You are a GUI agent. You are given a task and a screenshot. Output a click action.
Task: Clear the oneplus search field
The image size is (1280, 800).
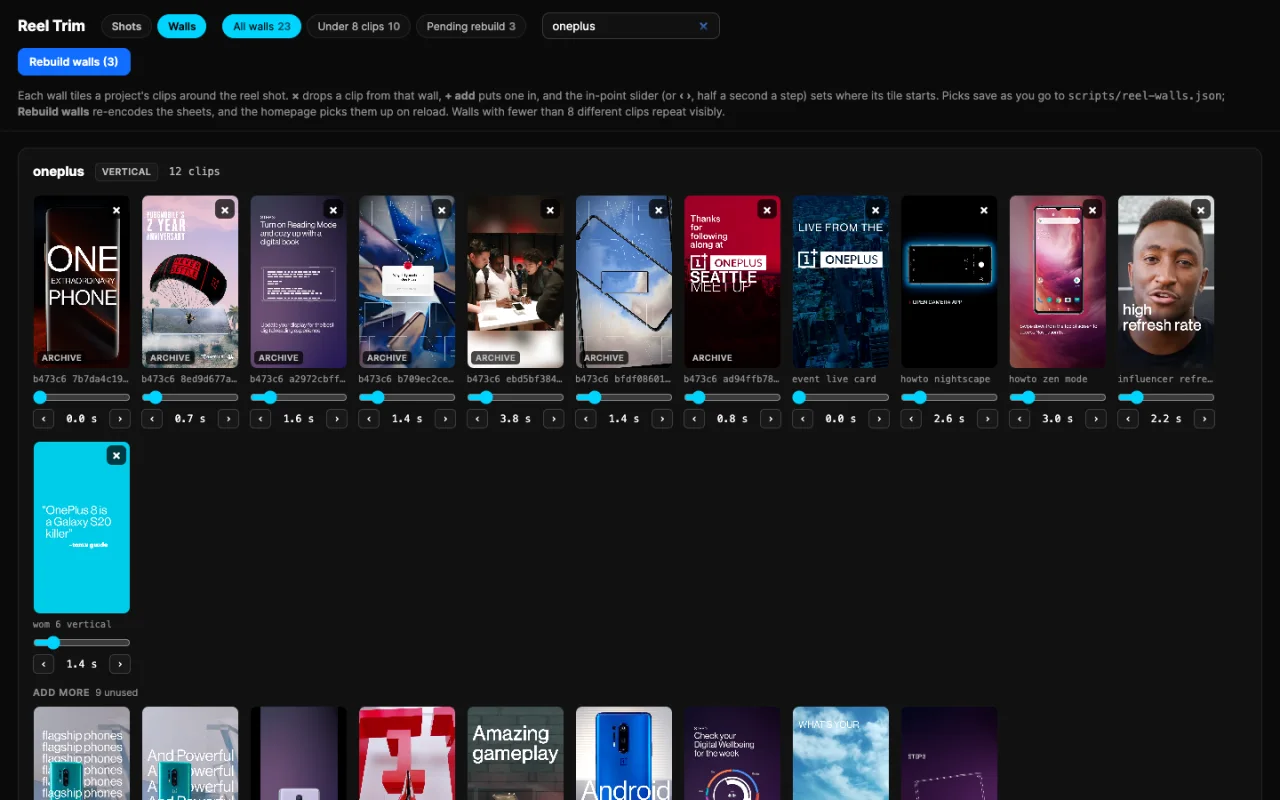[x=703, y=26]
